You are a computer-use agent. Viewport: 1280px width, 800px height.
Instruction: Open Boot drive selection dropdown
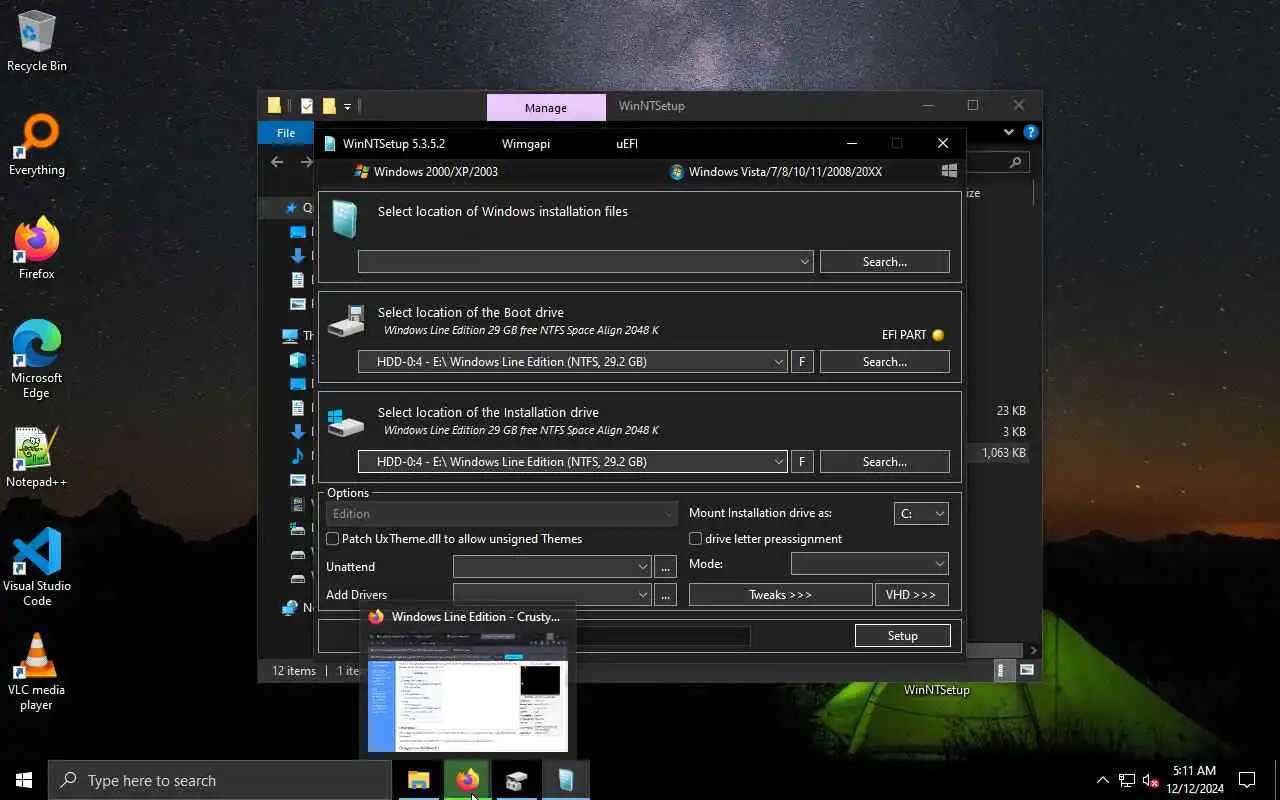click(x=779, y=362)
